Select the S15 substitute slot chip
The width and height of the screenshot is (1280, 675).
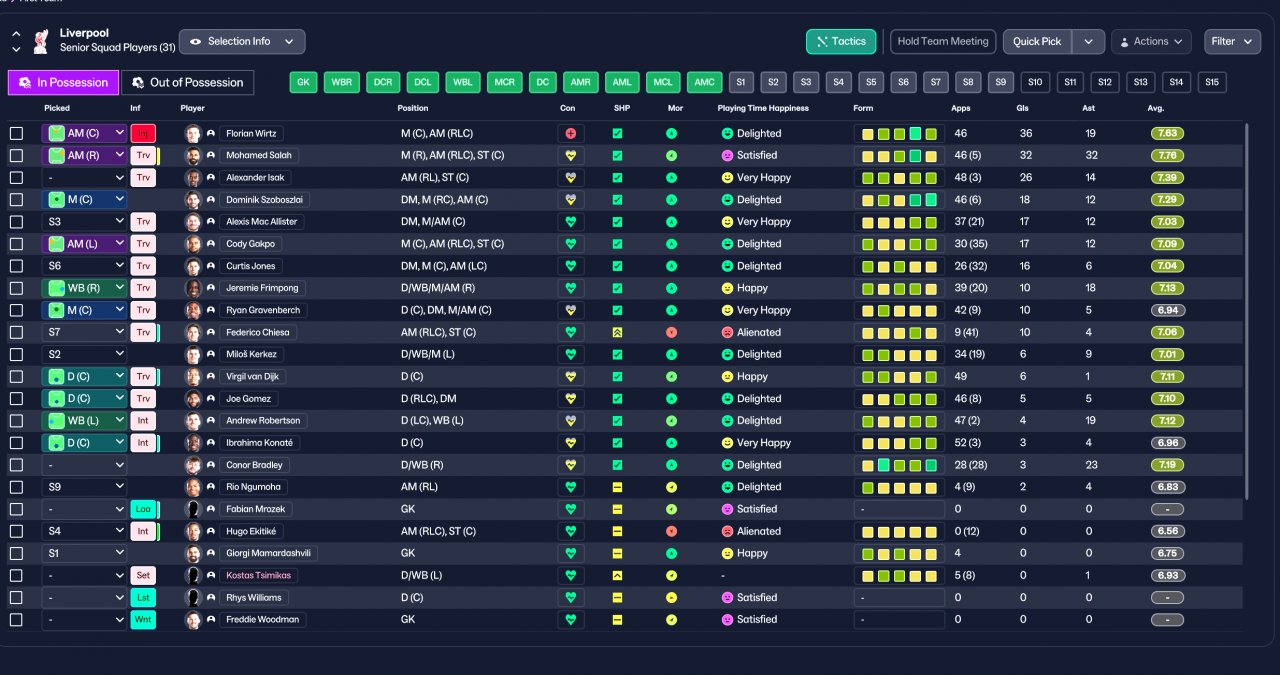click(x=1212, y=83)
